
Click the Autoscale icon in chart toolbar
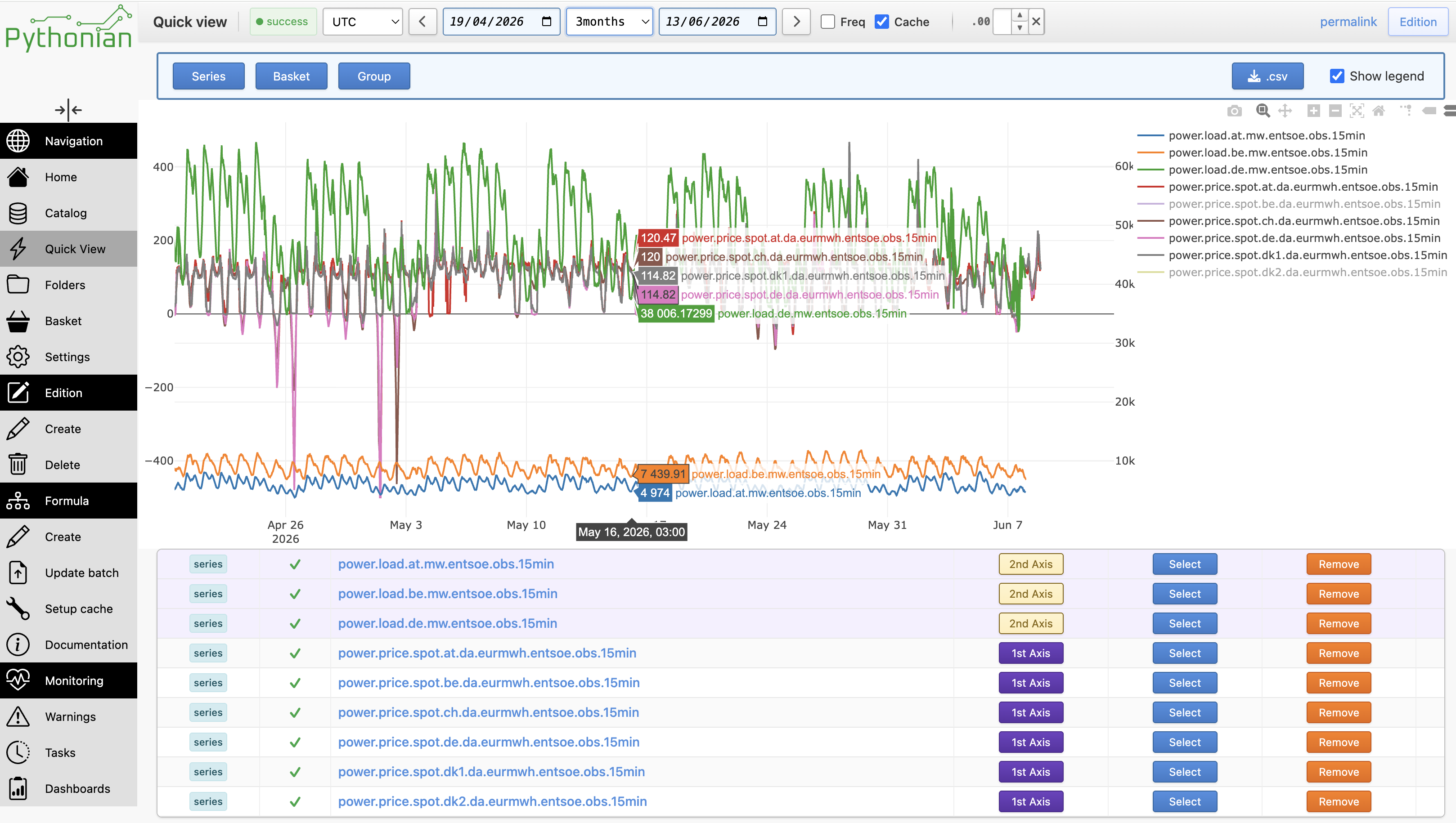(x=1357, y=111)
